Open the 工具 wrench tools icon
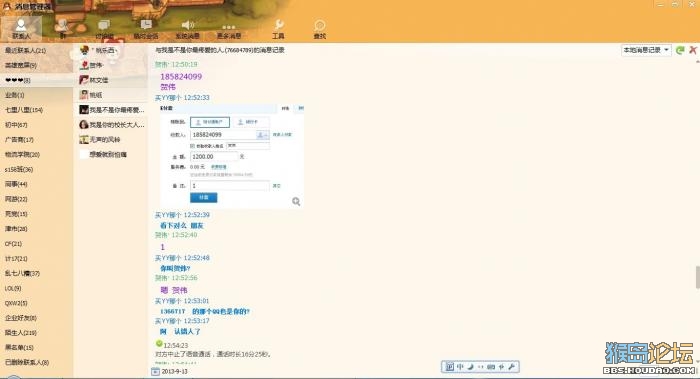 [x=278, y=29]
